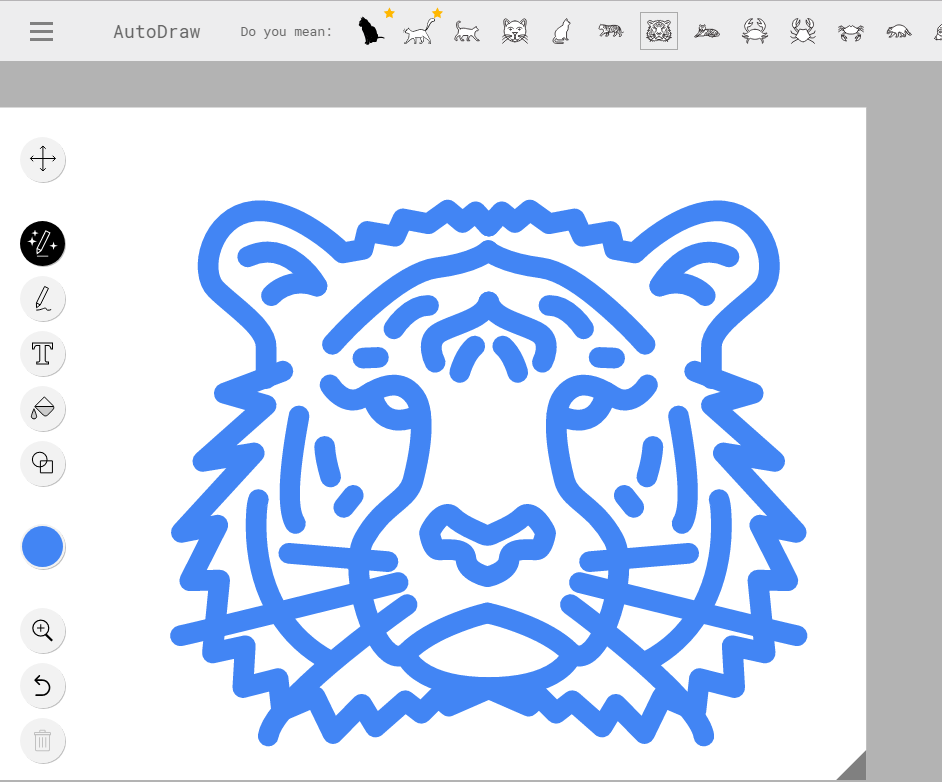Screen dimensions: 942x782
Task: Click the canvas resize corner handle
Action: (853, 767)
